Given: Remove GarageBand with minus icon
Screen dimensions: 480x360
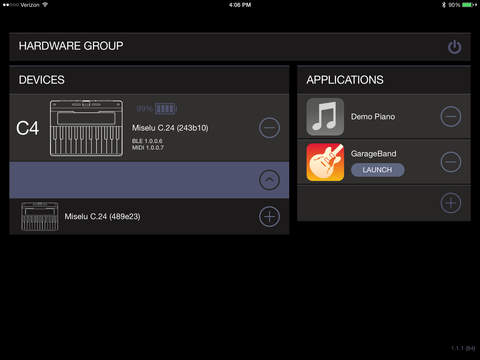Looking at the screenshot, I should pos(451,162).
